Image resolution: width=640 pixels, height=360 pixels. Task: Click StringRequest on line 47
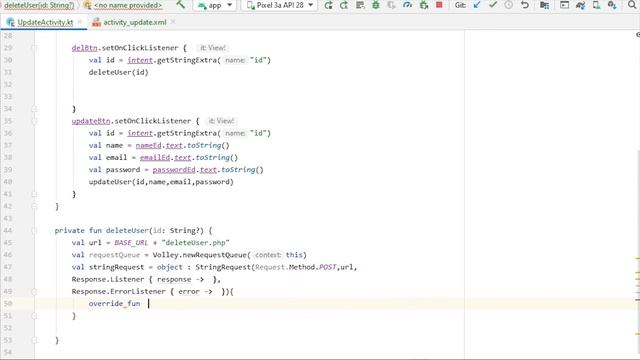click(223, 267)
